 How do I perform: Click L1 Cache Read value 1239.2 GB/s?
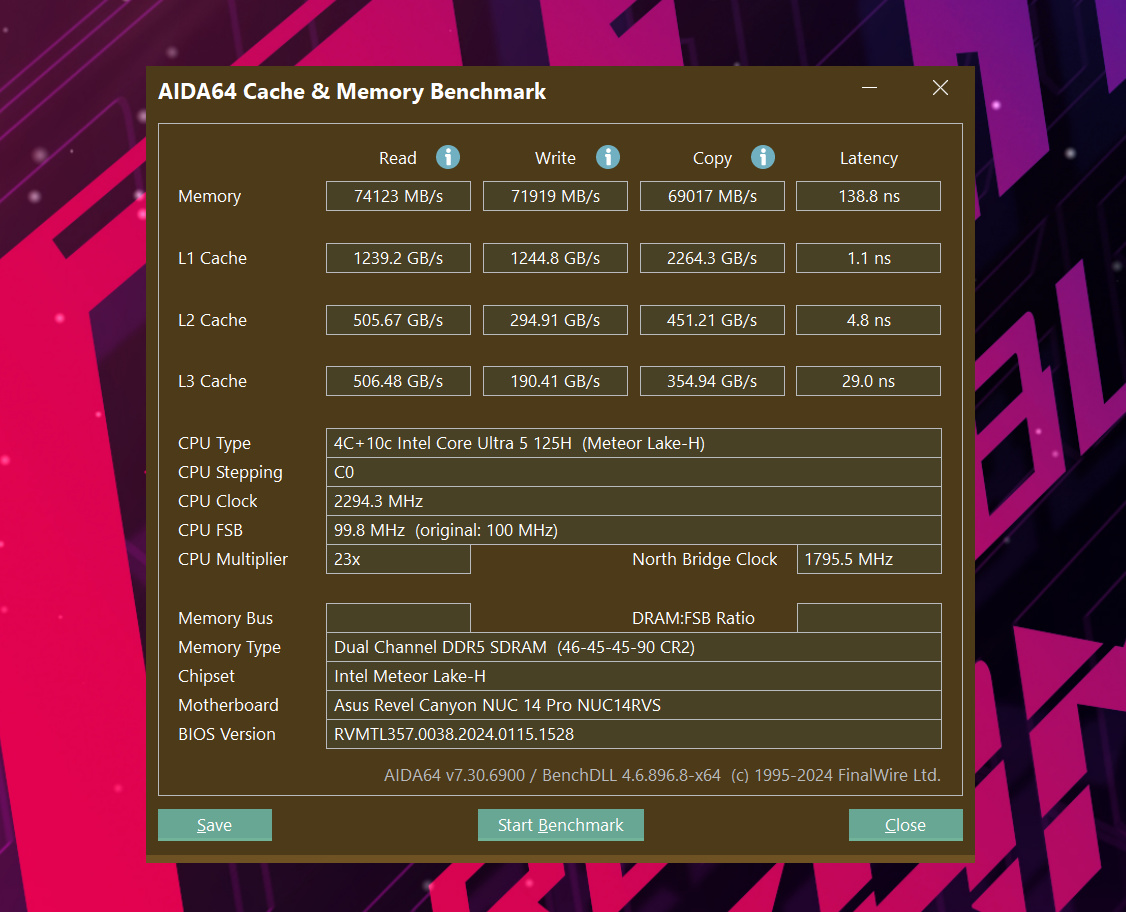(399, 258)
